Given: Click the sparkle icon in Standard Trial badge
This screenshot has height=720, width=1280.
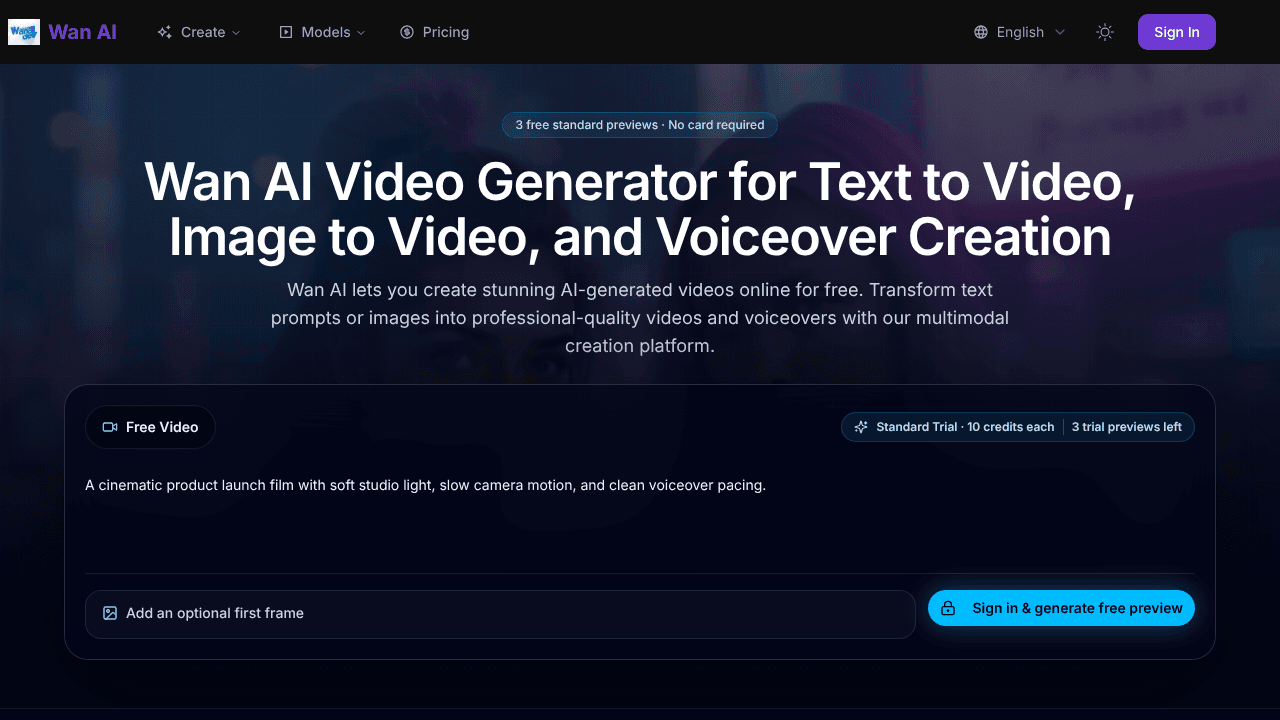Looking at the screenshot, I should [861, 427].
